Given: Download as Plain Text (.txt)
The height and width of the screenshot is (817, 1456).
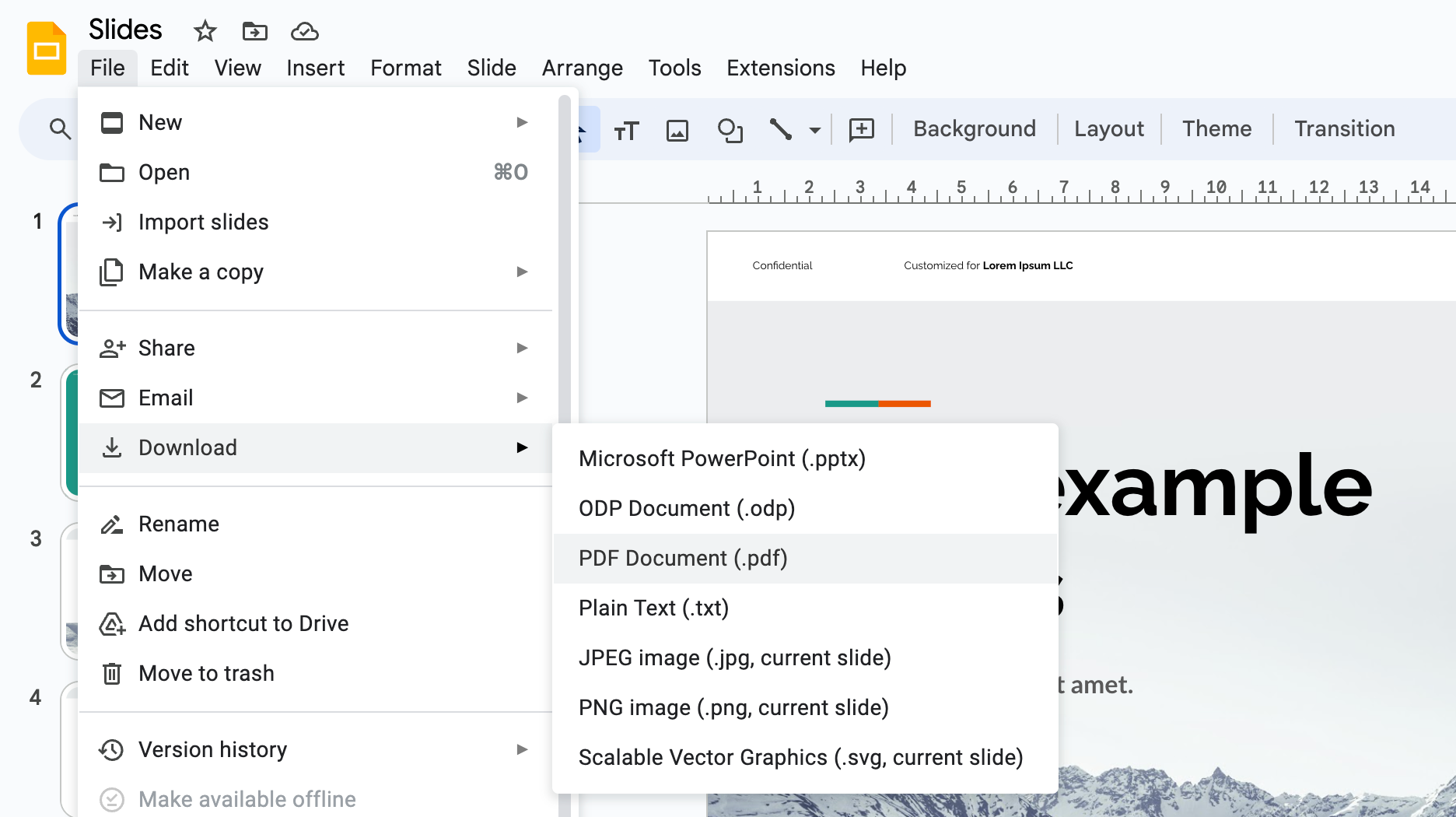Looking at the screenshot, I should (805, 608).
